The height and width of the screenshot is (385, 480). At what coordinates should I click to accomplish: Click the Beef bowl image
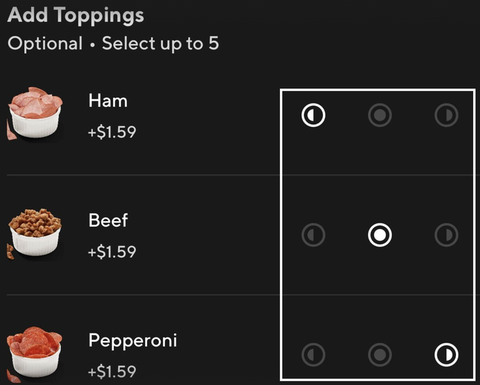click(x=35, y=234)
